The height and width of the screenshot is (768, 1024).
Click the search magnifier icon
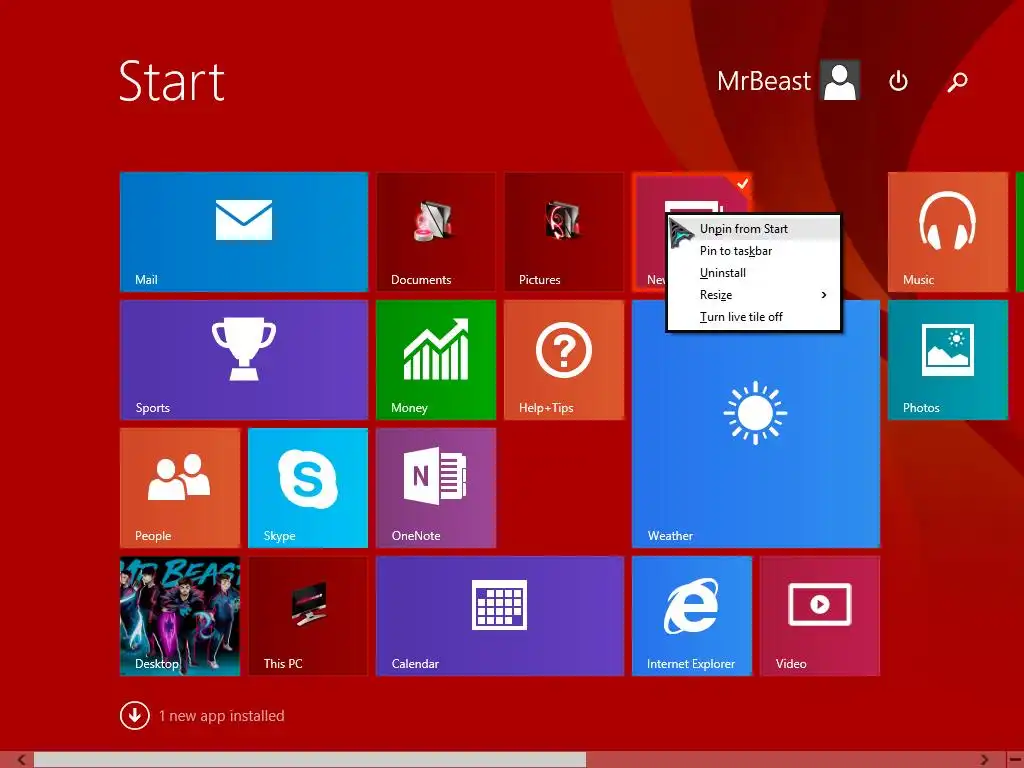pyautogui.click(x=957, y=82)
